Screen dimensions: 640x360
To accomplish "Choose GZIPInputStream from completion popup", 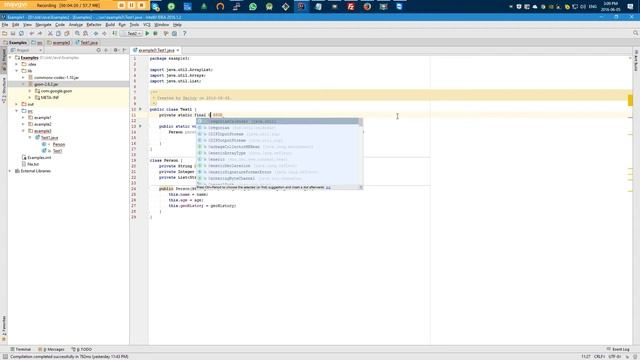I will [279, 134].
